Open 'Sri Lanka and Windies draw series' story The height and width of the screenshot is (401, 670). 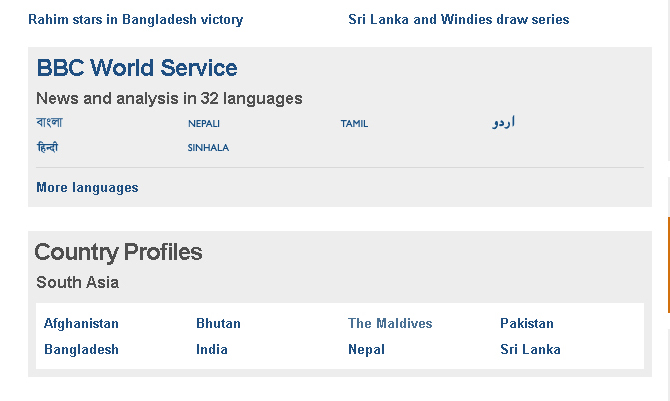click(459, 19)
